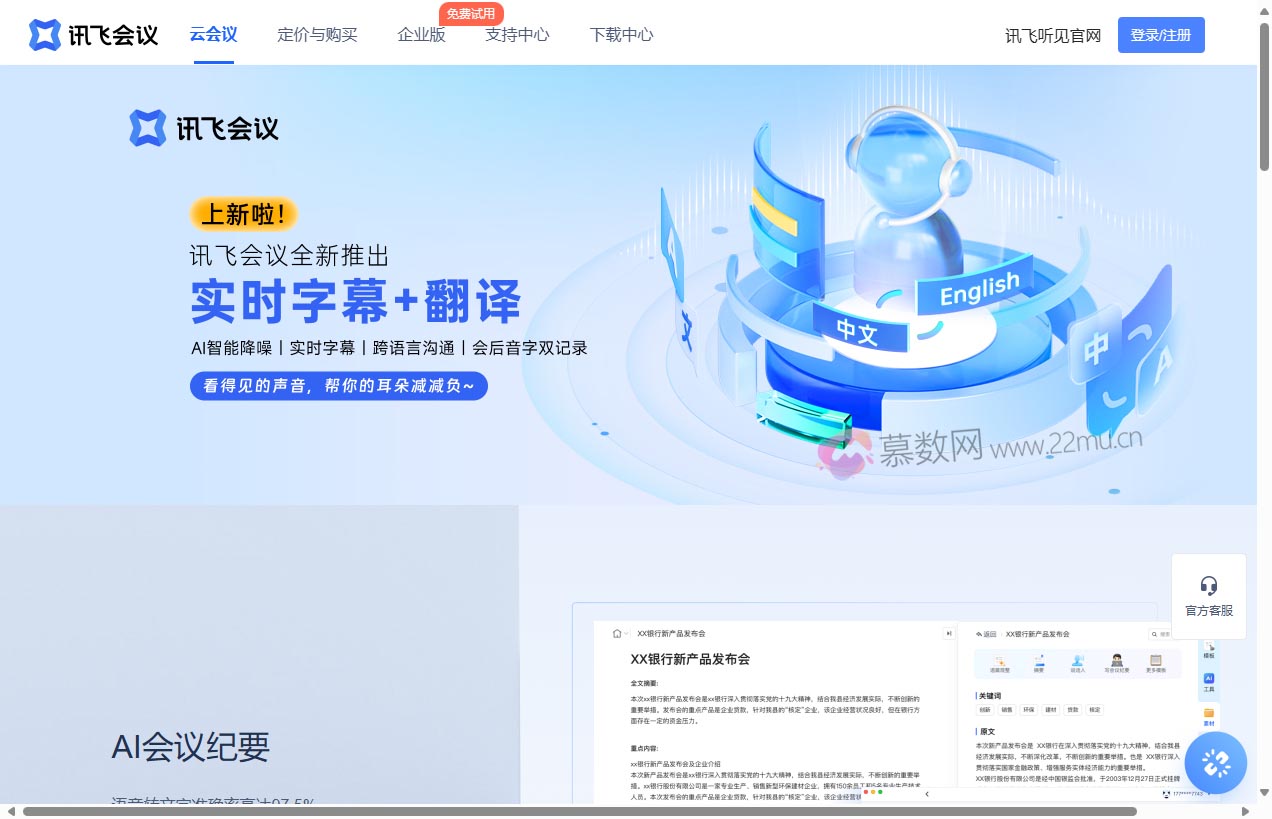Screen dimensions: 1272x819
Task: Open the blue floating assistant button
Action: pos(1215,763)
